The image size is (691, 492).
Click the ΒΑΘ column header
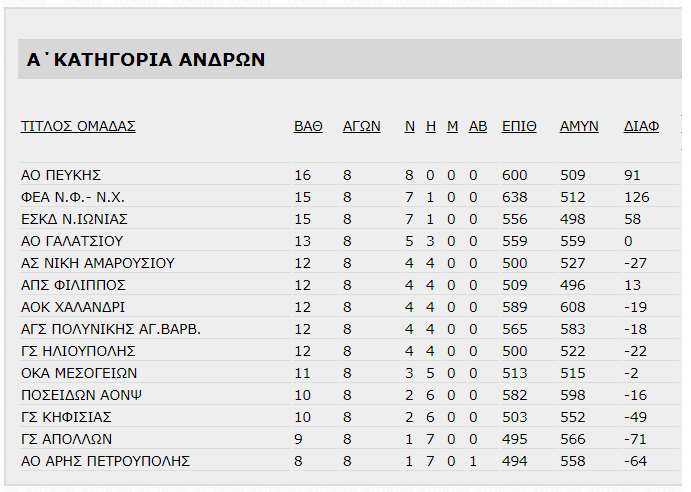click(x=308, y=127)
